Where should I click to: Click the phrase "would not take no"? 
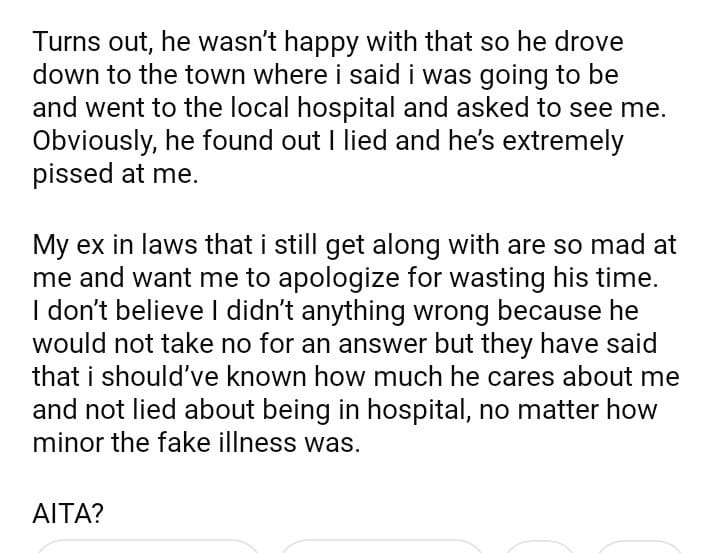click(x=143, y=342)
